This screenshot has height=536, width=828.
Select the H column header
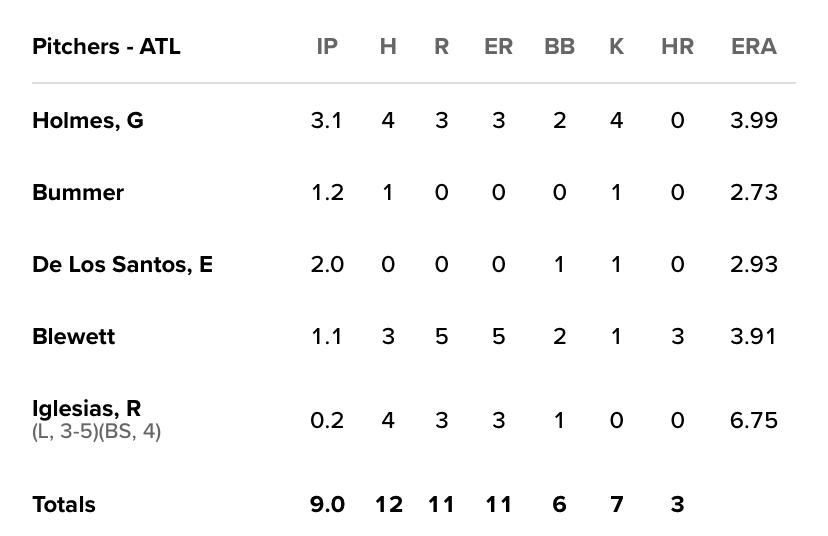pyautogui.click(x=388, y=46)
